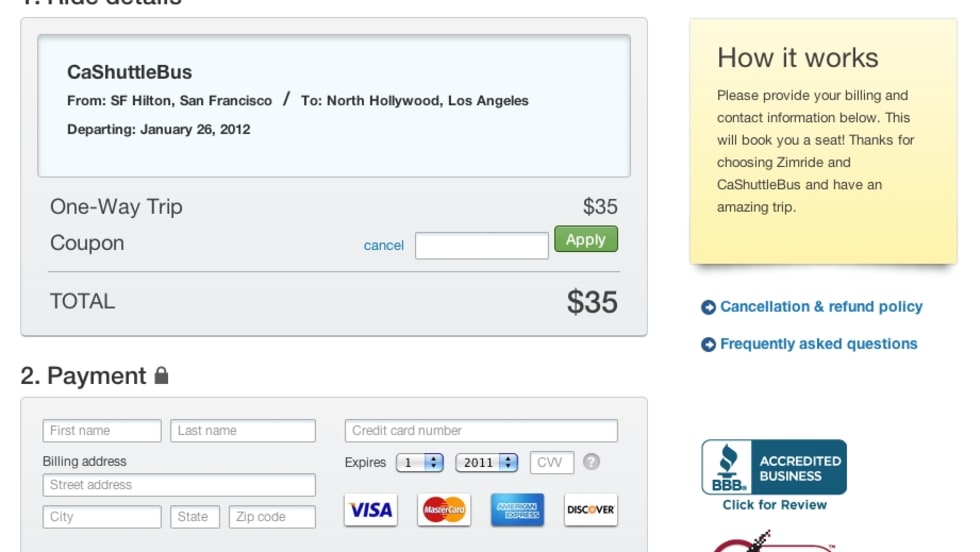Select the Street address field
Screen dimensions: 980x552
point(179,485)
